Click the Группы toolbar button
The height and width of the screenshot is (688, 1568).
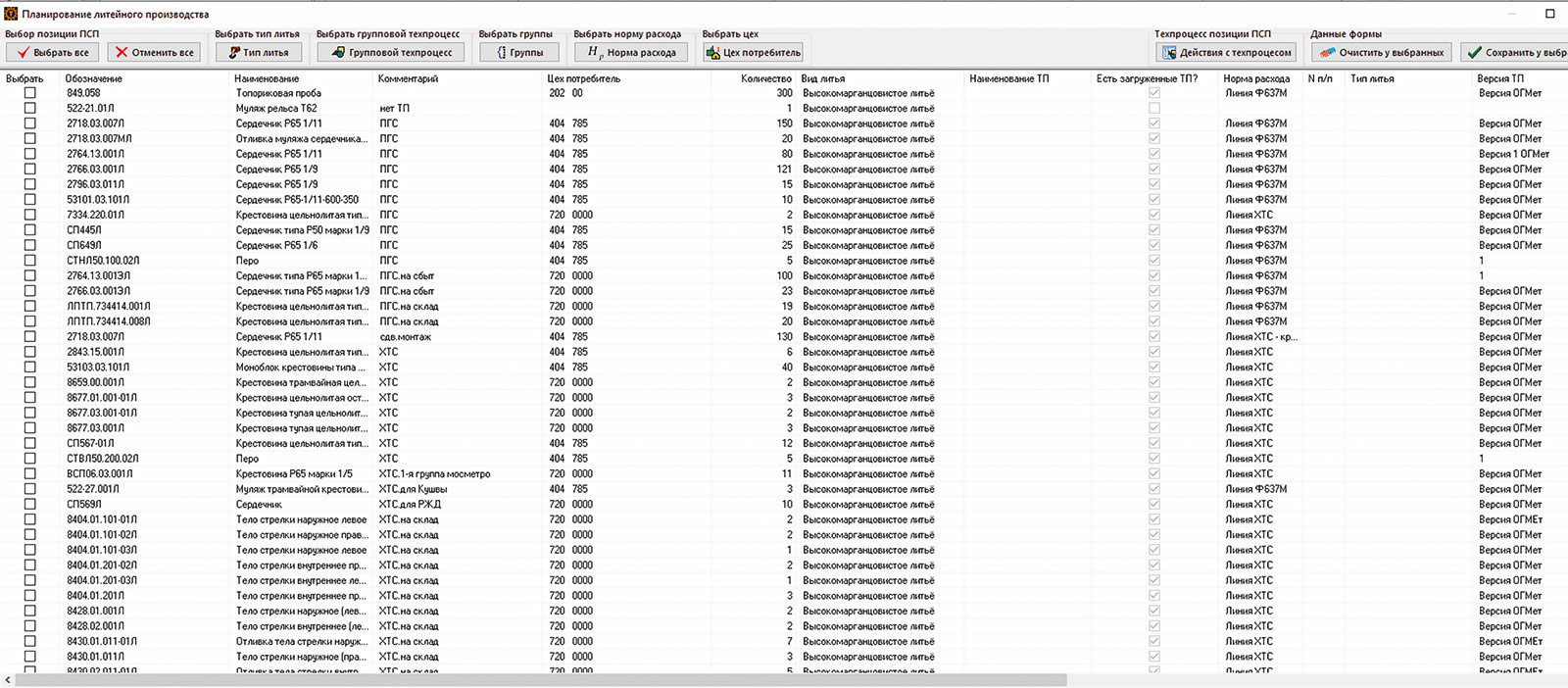[519, 52]
